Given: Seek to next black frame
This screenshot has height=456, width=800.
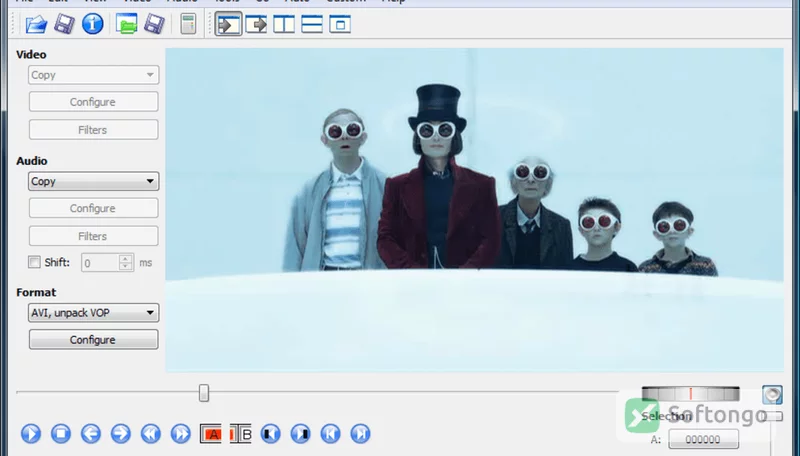Looking at the screenshot, I should (301, 434).
